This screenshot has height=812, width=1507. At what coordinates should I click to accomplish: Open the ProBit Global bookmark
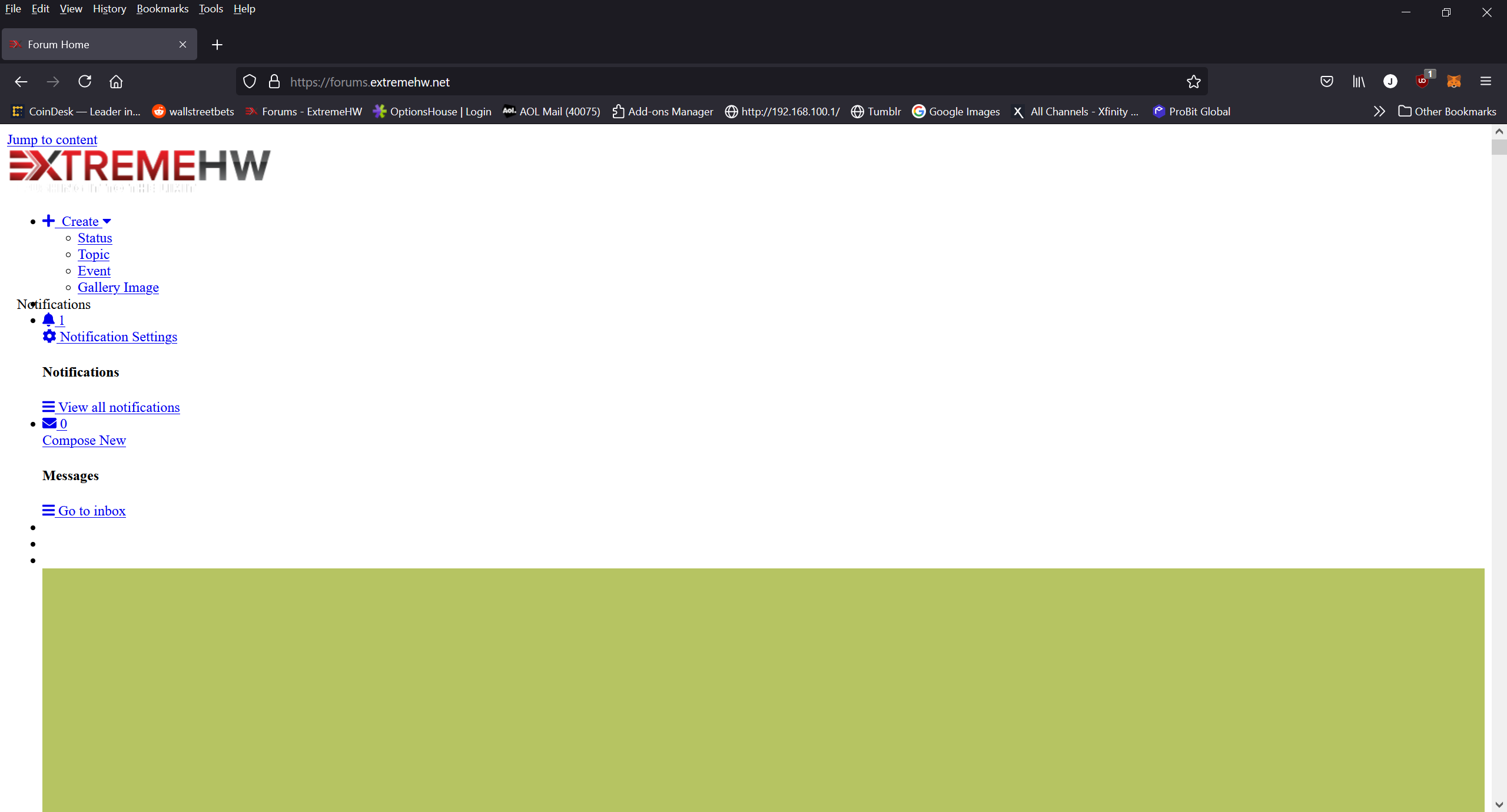(x=1191, y=111)
